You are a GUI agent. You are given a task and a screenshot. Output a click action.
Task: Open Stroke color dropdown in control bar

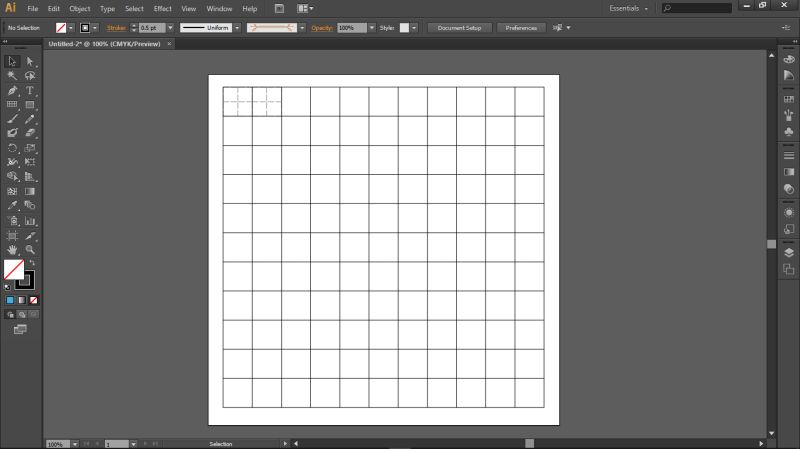[x=95, y=28]
